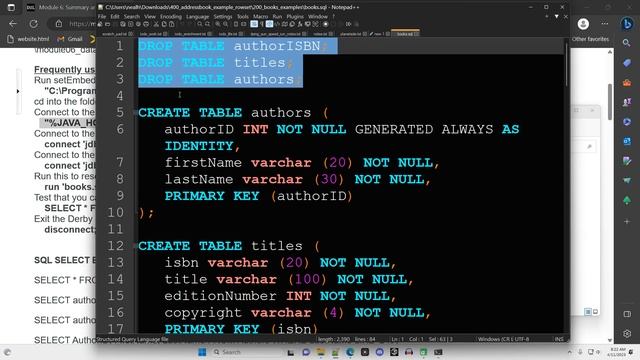Go back in the Edge browser

(13, 24)
